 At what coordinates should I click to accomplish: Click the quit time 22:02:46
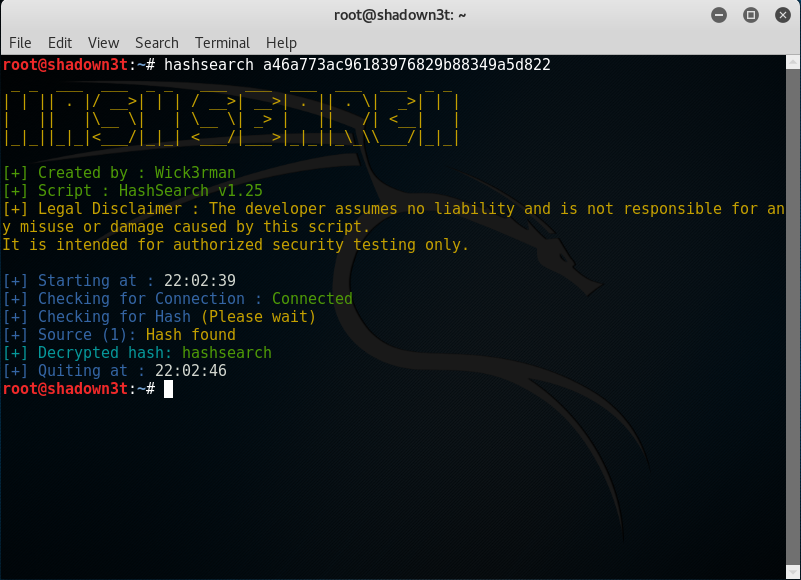[x=191, y=370]
